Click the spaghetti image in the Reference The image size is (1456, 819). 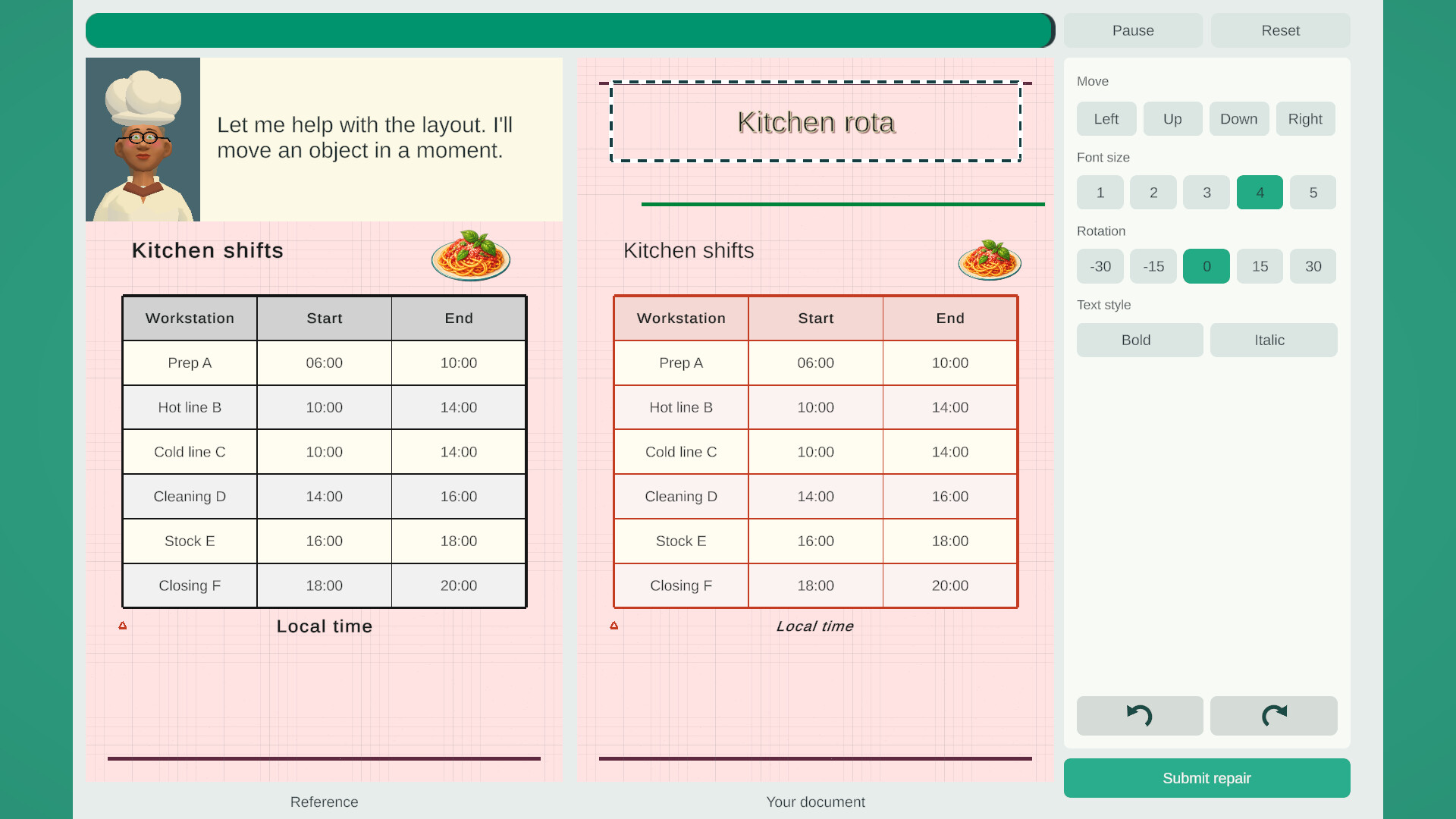pyautogui.click(x=471, y=256)
